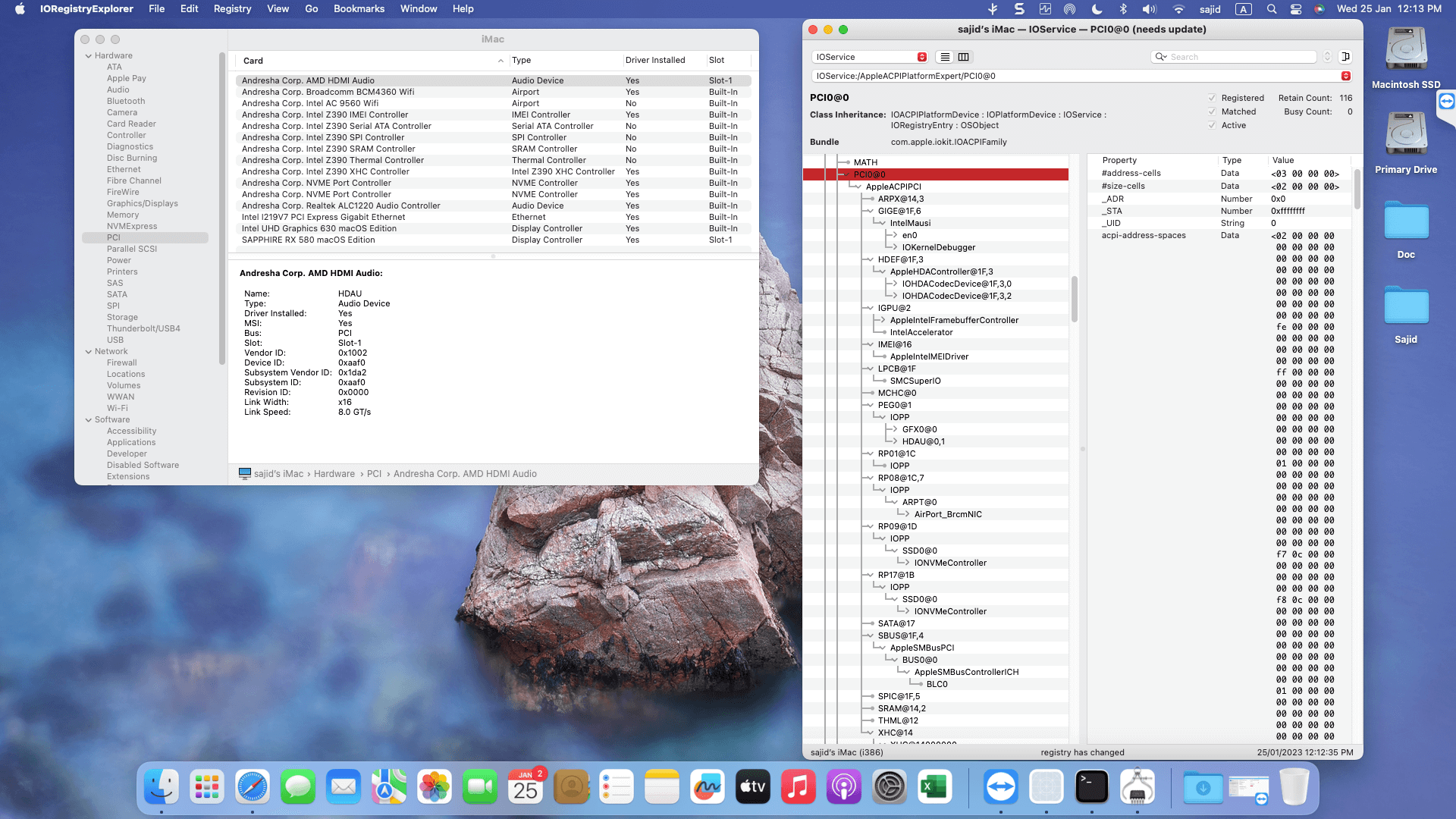1456x819 pixels.
Task: Open the IOService path dropdown arrow
Action: [1346, 76]
